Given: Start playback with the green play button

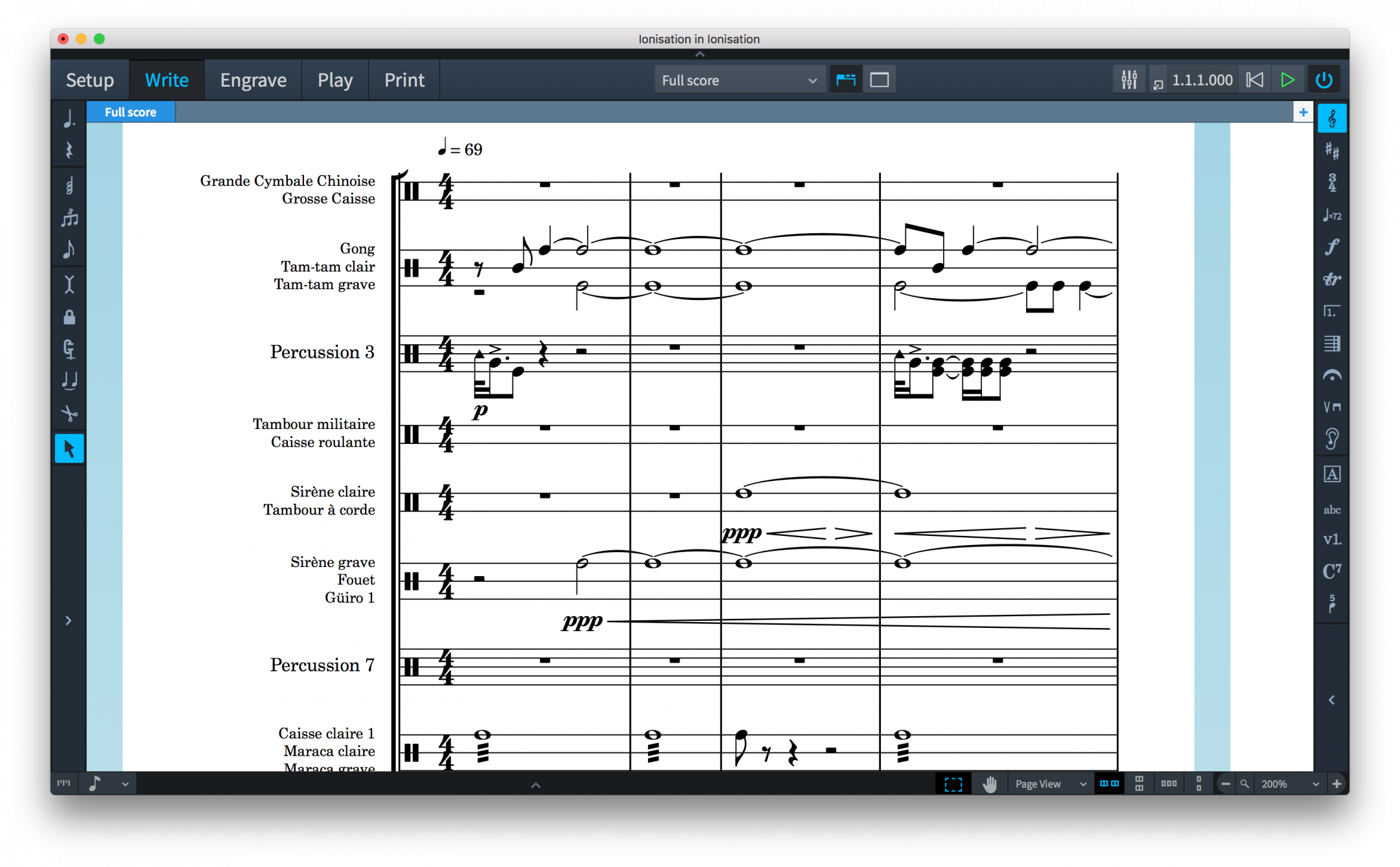Looking at the screenshot, I should 1288,80.
